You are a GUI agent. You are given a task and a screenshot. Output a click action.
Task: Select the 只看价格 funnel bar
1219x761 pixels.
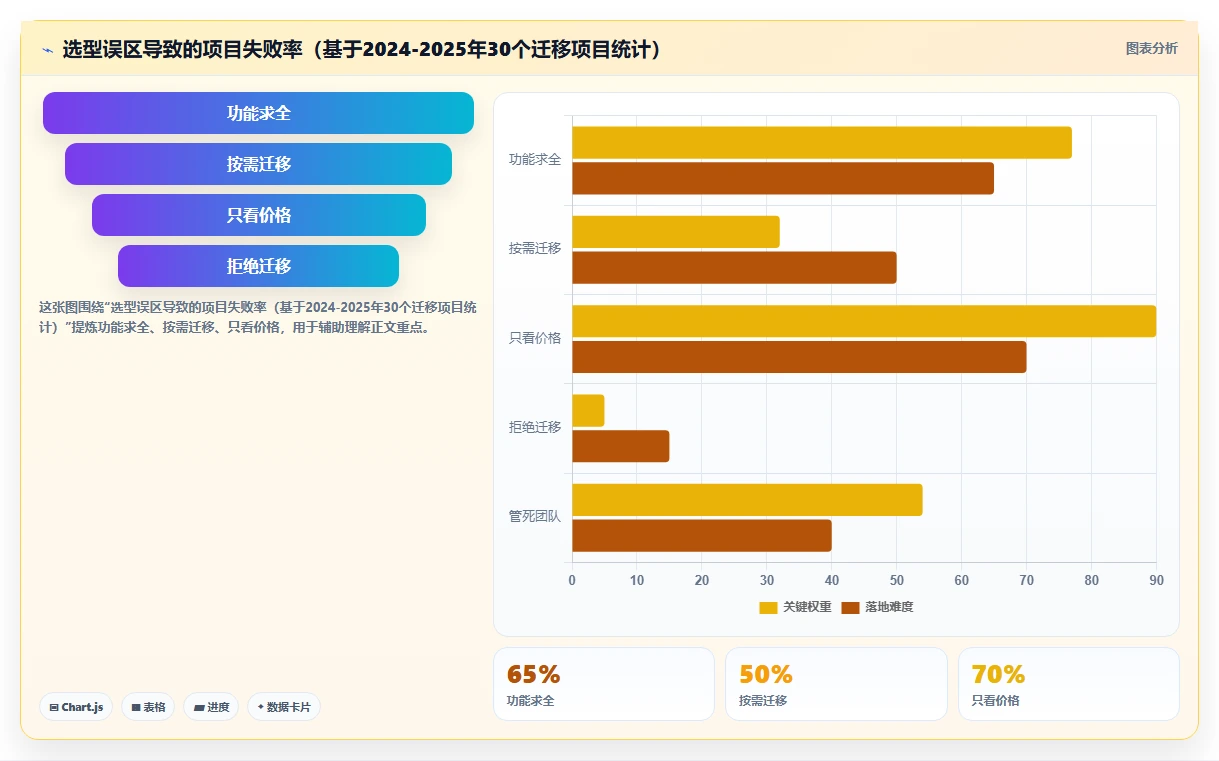[259, 215]
